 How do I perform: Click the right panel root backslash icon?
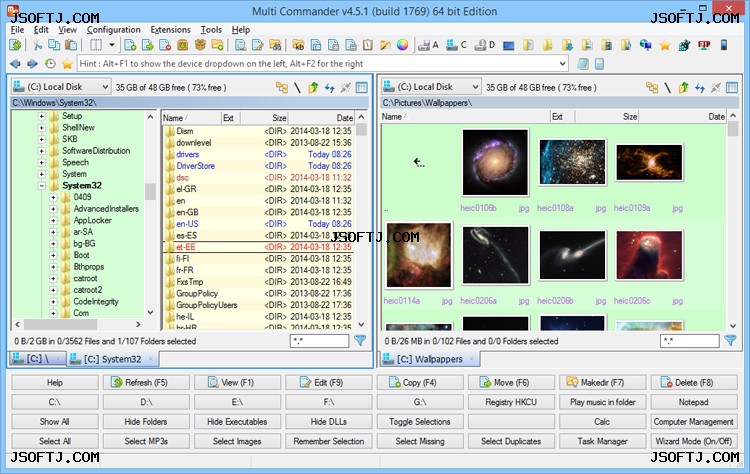coord(667,88)
